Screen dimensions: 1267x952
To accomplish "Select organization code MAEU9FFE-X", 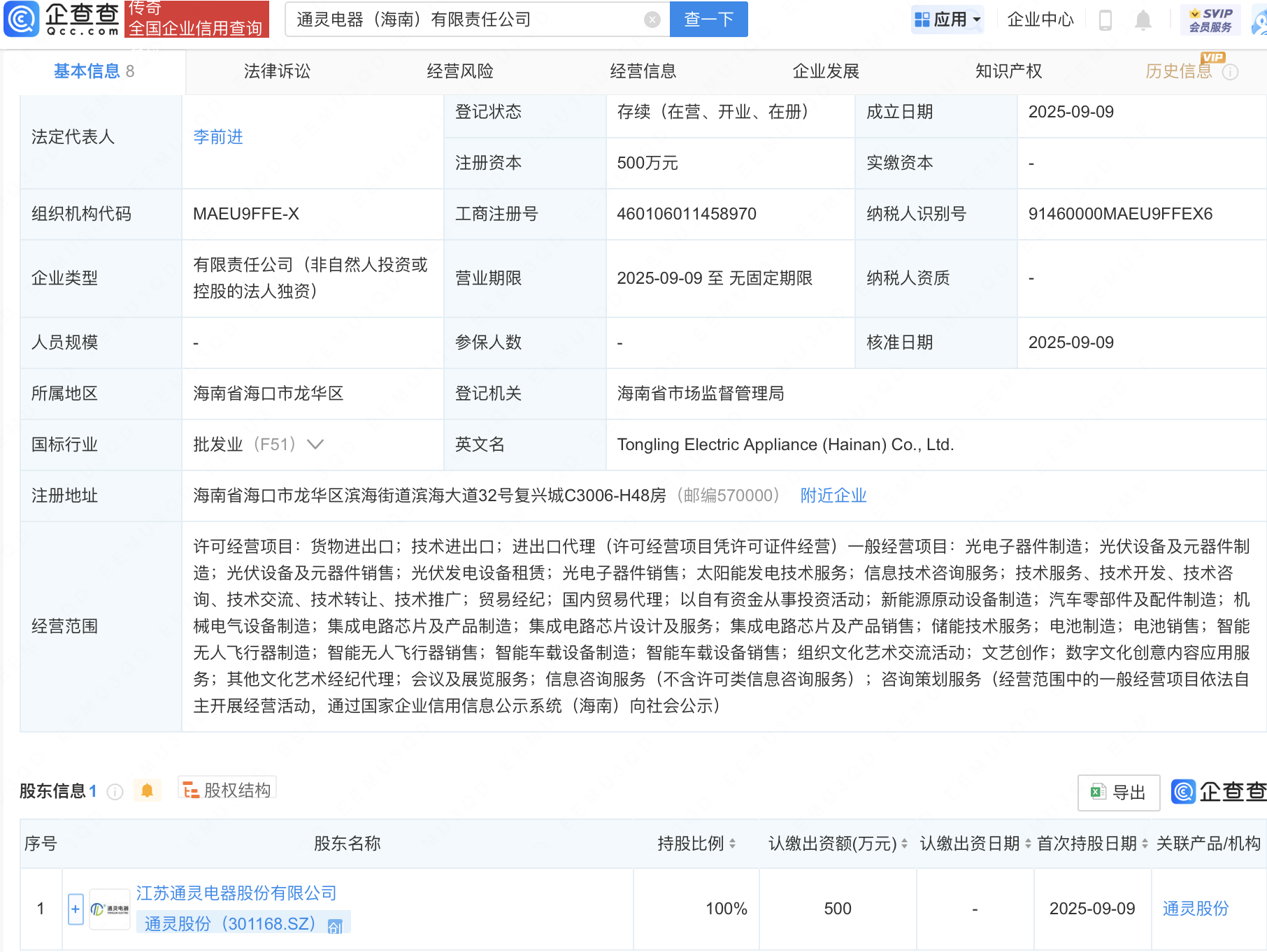I will point(246,214).
